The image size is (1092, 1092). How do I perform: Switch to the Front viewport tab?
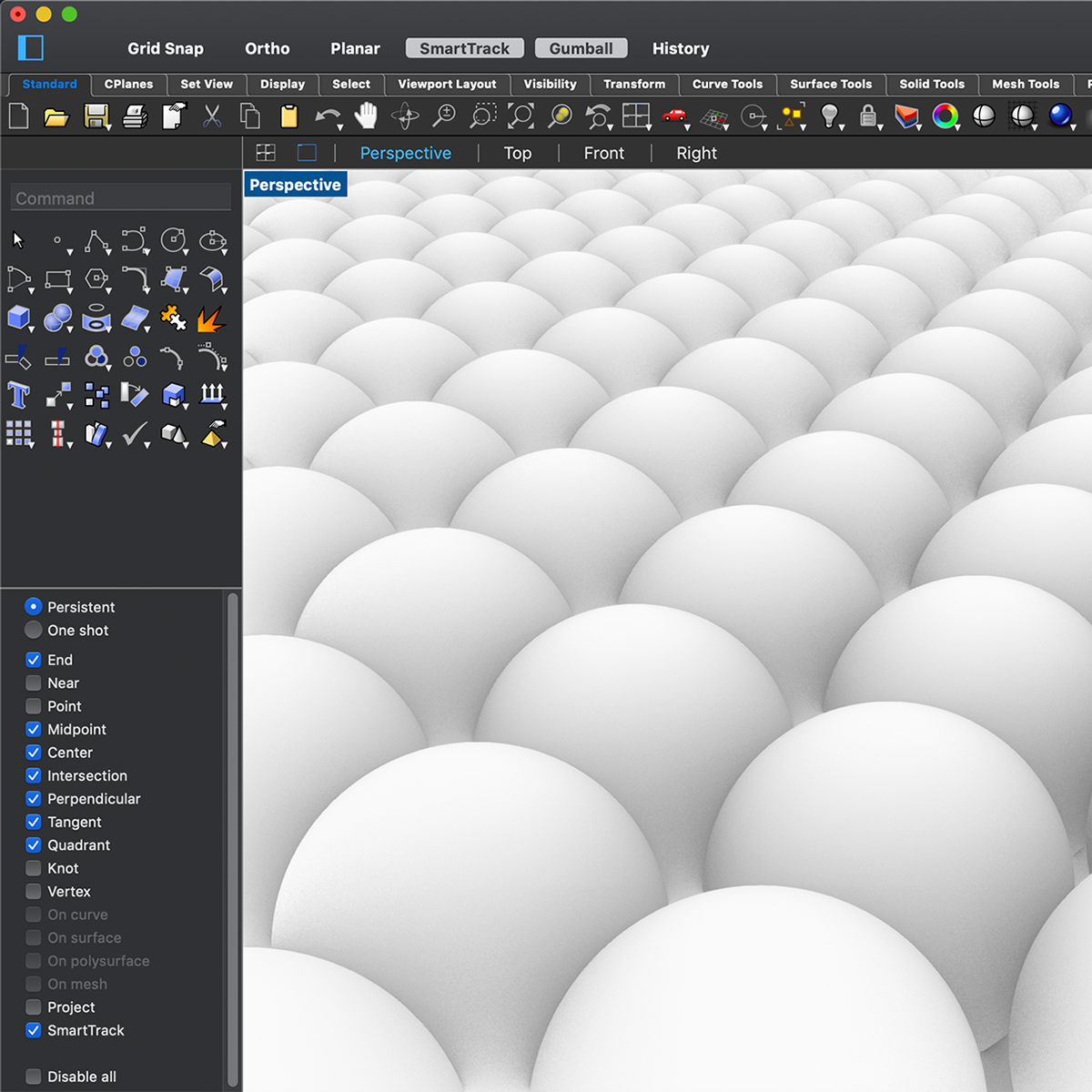603,153
